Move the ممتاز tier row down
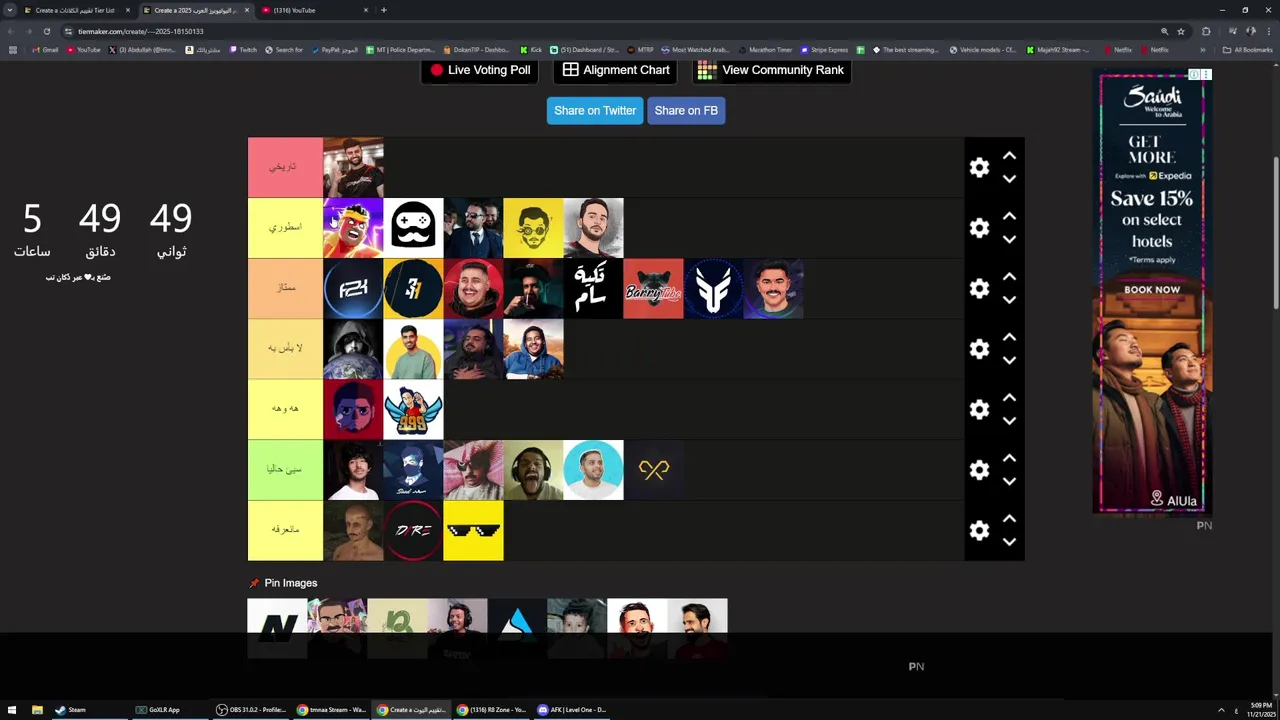This screenshot has width=1280, height=720. [1009, 300]
